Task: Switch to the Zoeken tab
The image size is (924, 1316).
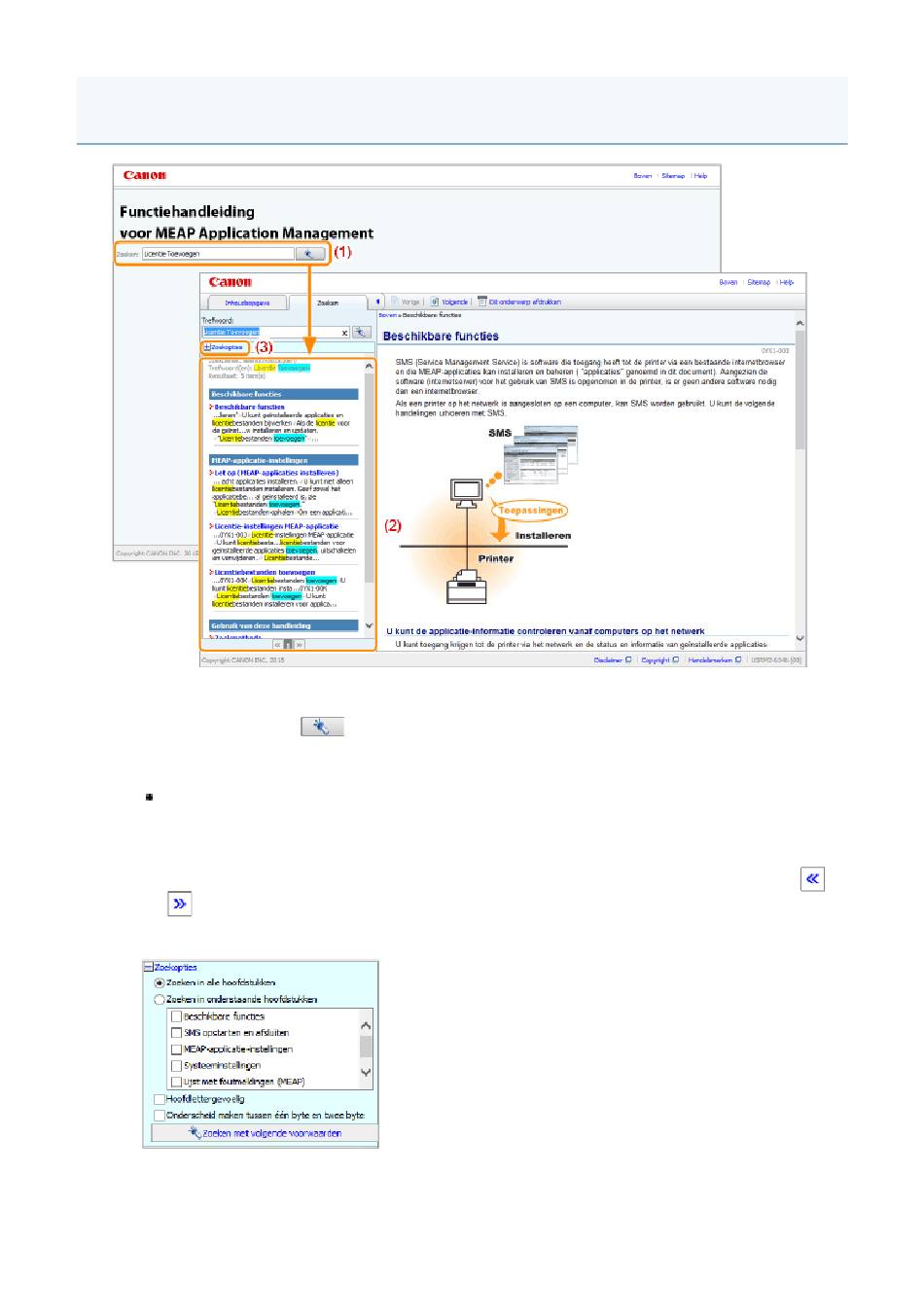Action: coord(328,303)
